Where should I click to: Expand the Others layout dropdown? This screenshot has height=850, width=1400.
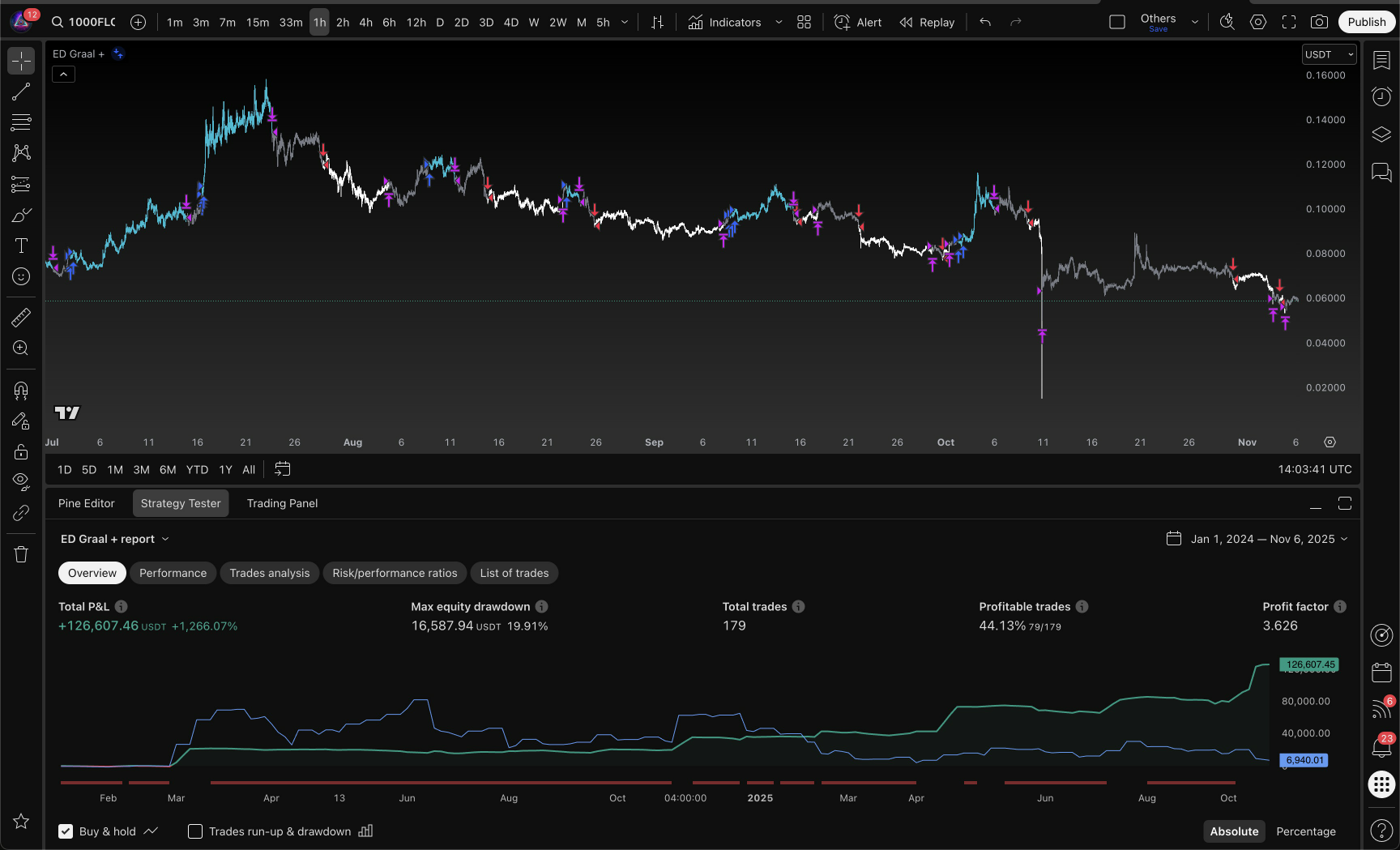1194,23
